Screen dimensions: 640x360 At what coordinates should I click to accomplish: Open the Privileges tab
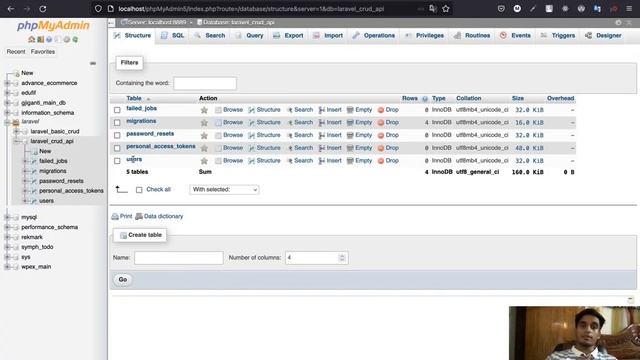[x=424, y=36]
